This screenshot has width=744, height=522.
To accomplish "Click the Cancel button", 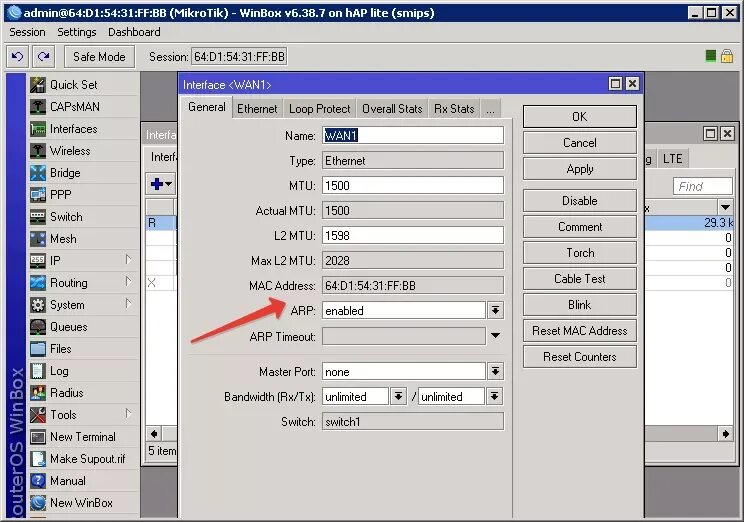I will click(580, 143).
